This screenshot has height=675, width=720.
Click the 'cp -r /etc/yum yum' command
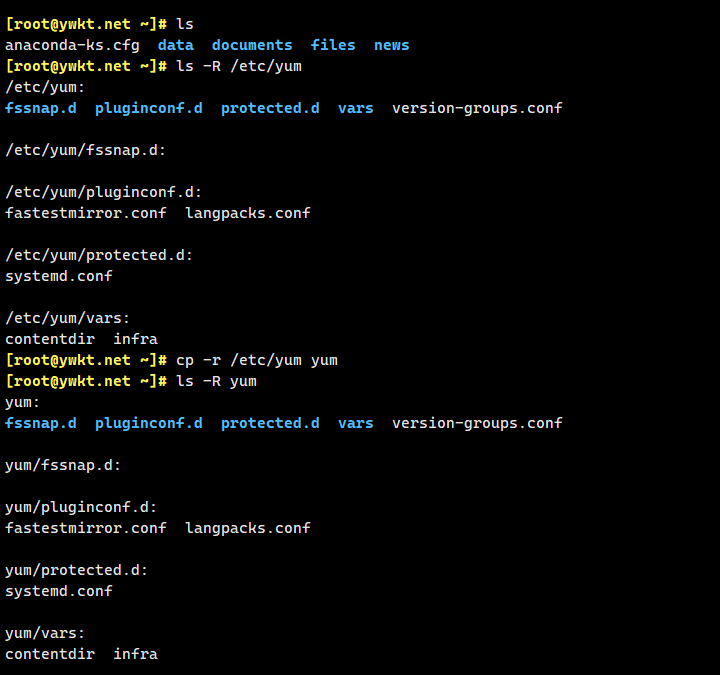point(256,360)
